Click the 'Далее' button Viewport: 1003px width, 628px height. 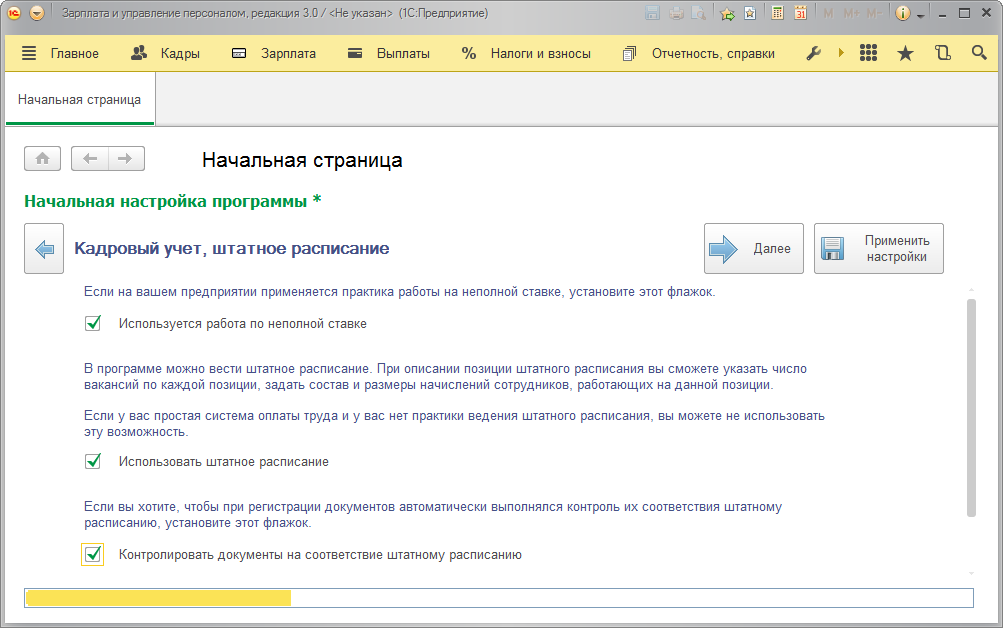click(x=753, y=249)
